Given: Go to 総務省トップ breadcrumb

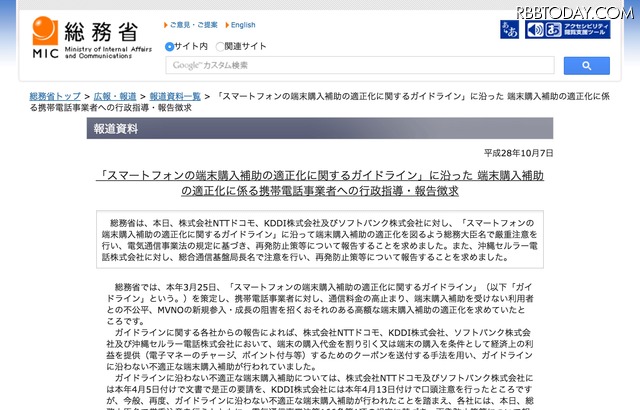Looking at the screenshot, I should coord(55,96).
